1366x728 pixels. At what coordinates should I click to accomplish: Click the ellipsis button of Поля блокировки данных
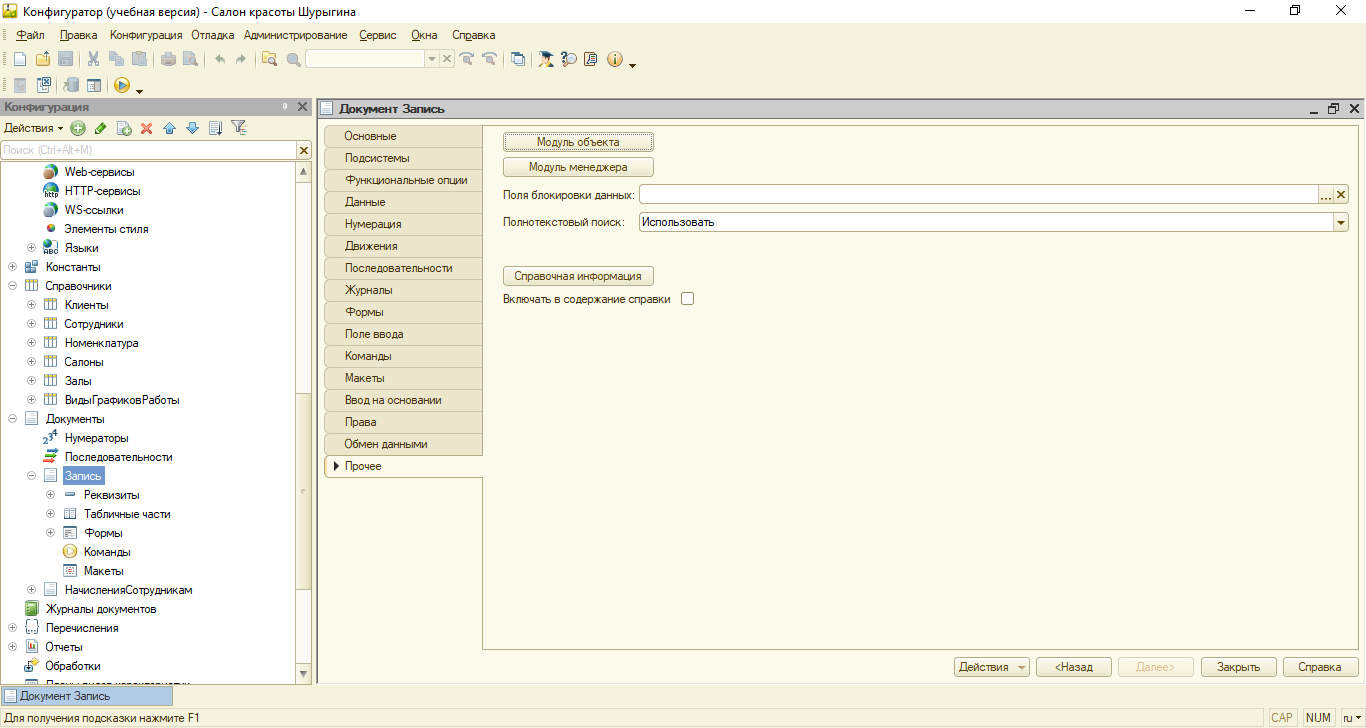(1326, 195)
